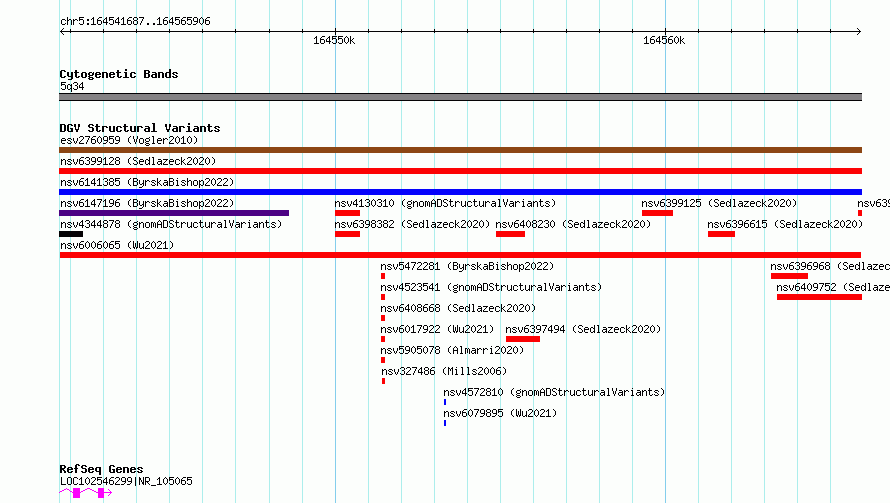Click the long red nsv6006065 bar
This screenshot has width=890, height=503.
coord(460,255)
